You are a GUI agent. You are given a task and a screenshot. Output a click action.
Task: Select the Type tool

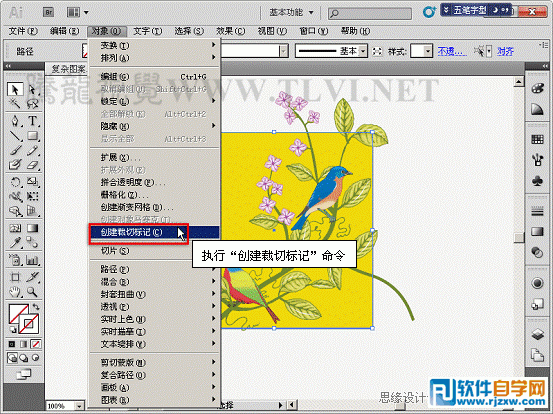(32, 121)
